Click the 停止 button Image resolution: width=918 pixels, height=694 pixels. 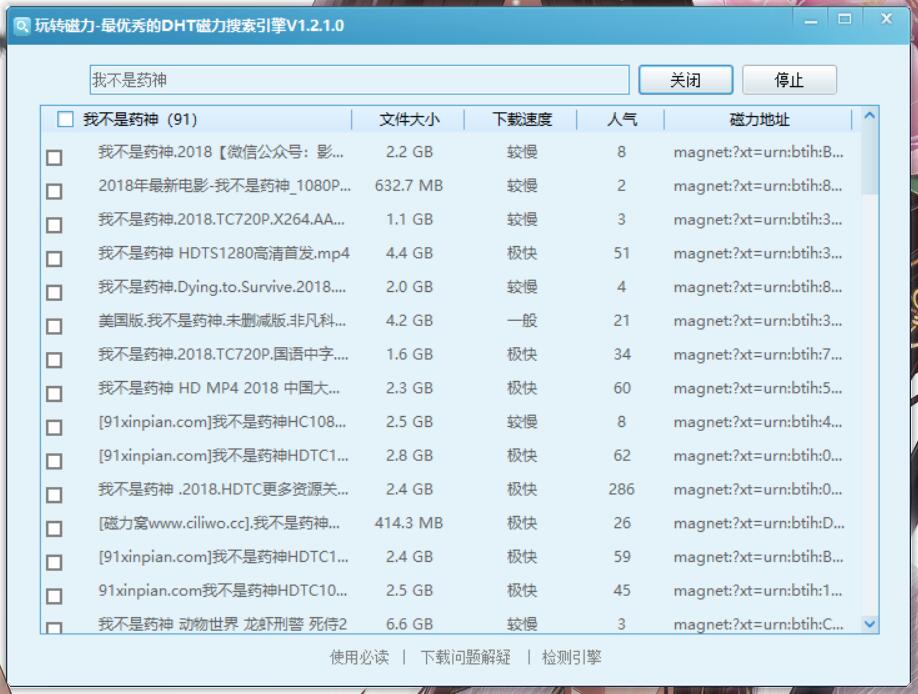pyautogui.click(x=789, y=80)
